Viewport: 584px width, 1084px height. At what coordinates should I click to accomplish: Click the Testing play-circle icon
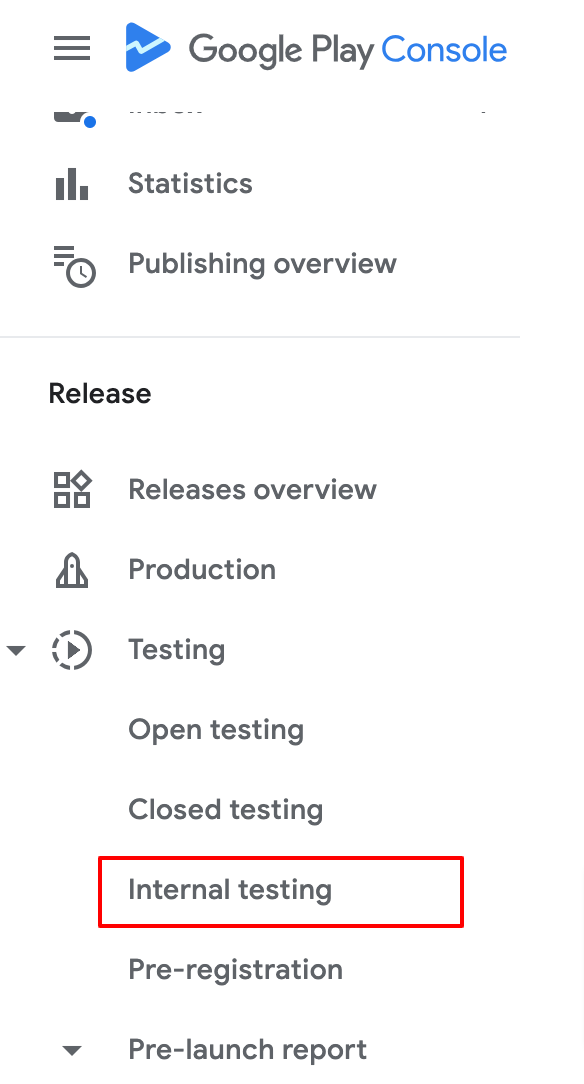(x=71, y=649)
